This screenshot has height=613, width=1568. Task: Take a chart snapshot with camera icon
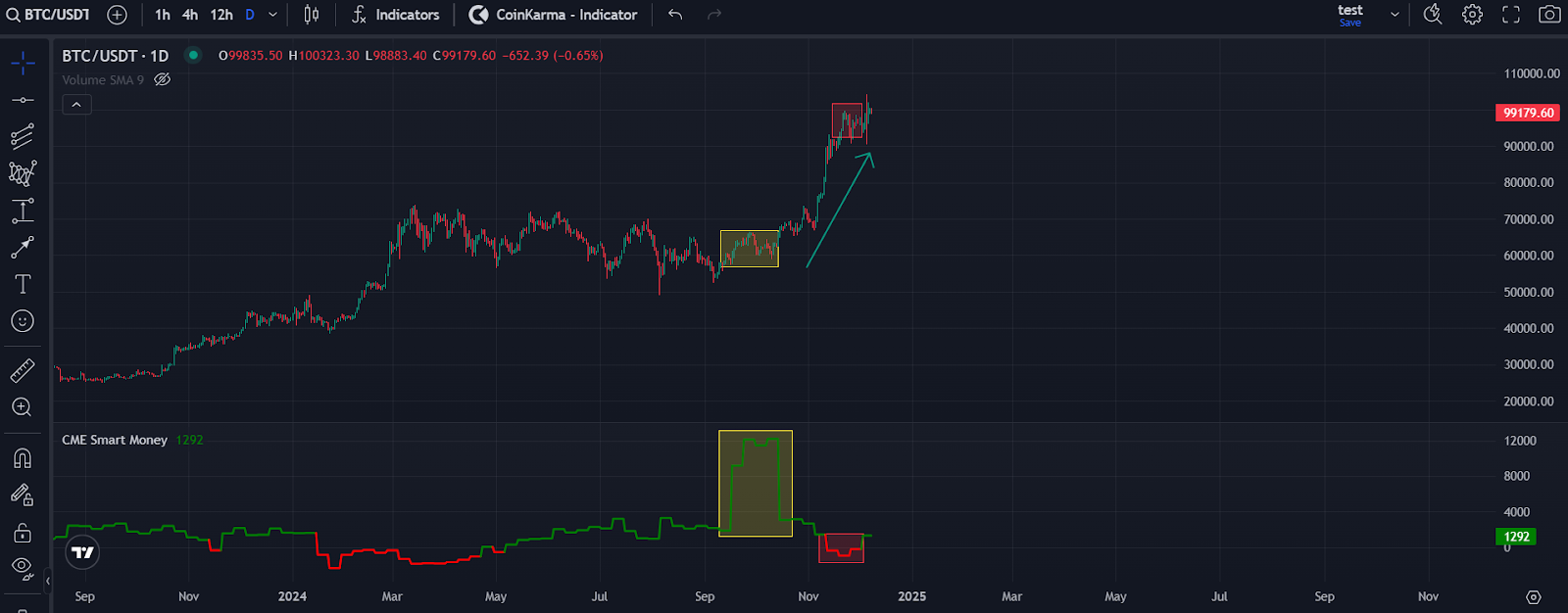click(x=1549, y=15)
